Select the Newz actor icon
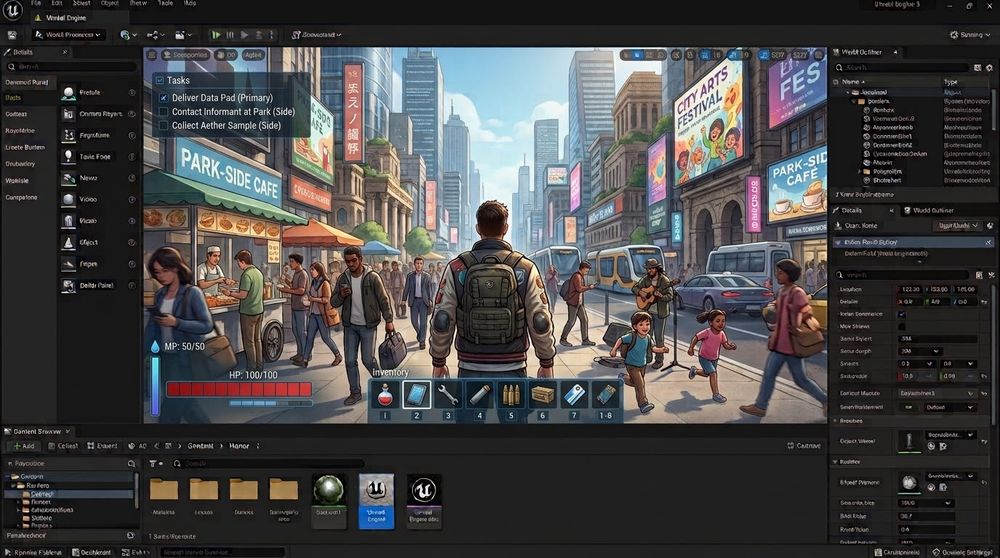Screen dimensions: 1000x558 [68, 178]
